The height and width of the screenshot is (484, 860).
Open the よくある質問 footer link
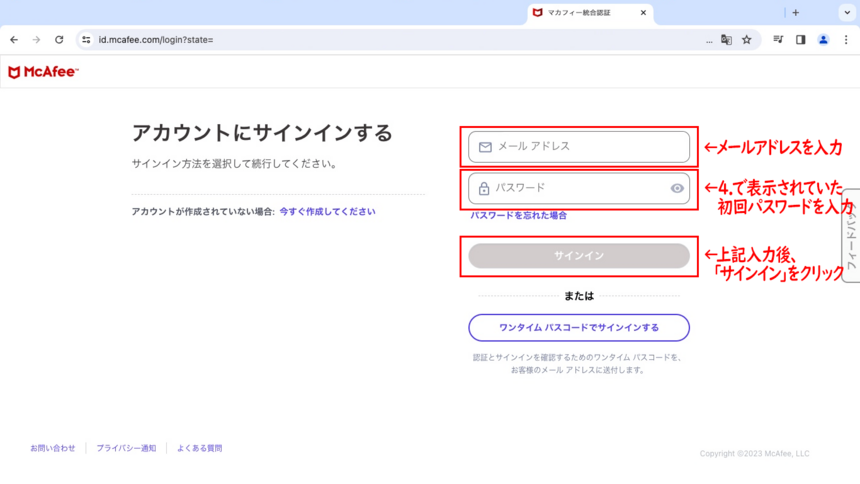pos(200,448)
